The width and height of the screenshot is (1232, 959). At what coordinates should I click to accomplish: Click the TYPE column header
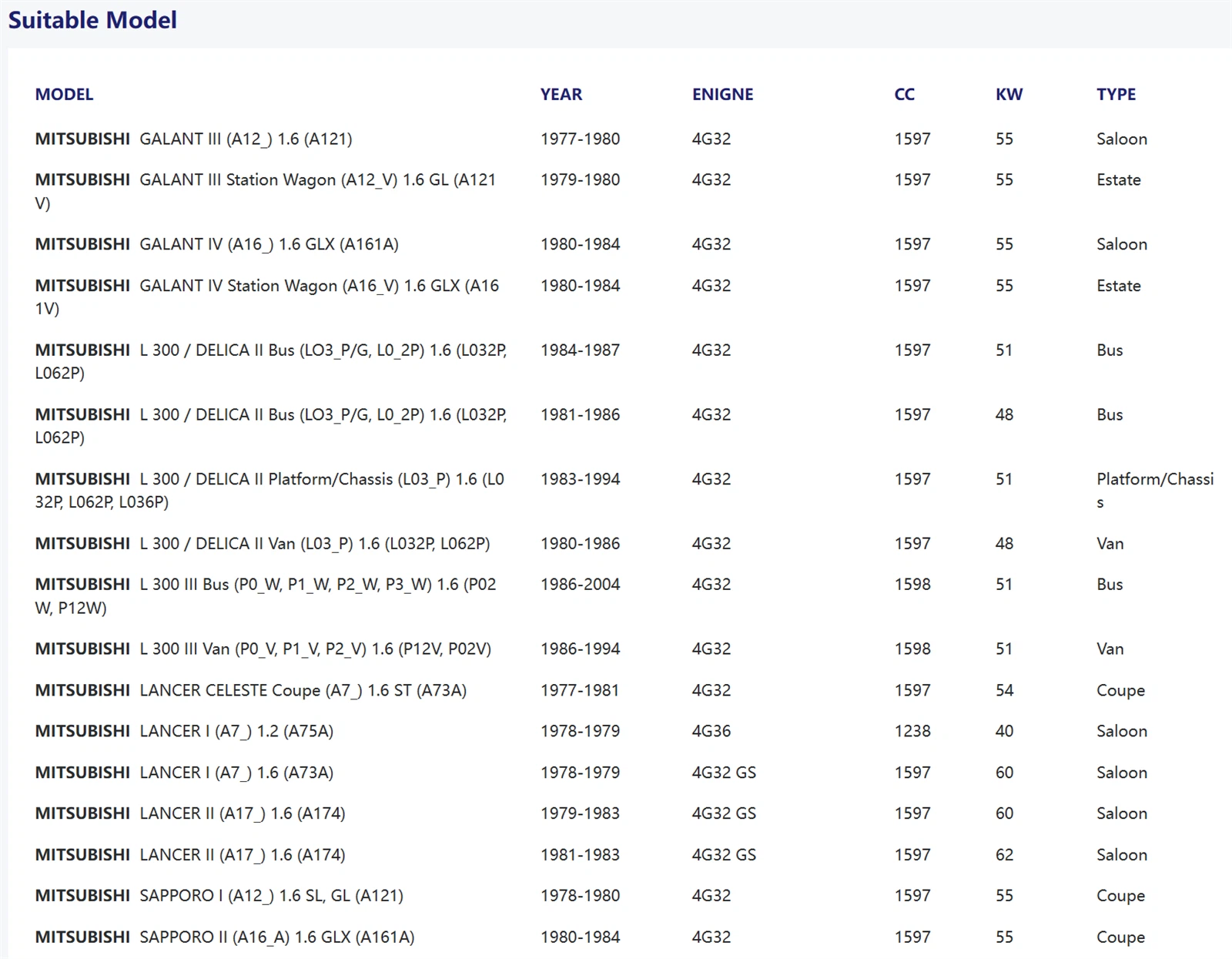(x=1116, y=94)
